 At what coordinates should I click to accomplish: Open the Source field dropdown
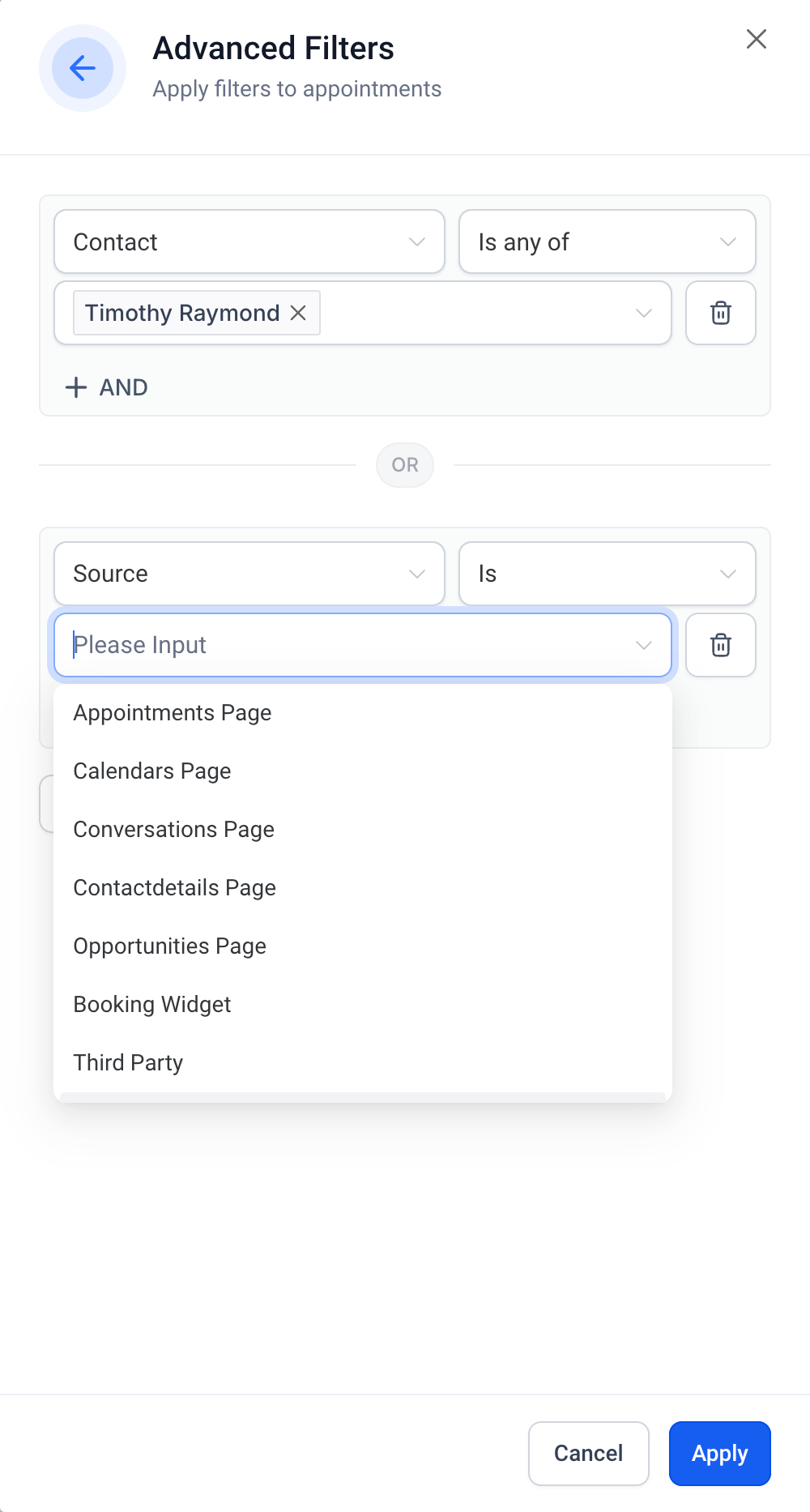point(249,574)
